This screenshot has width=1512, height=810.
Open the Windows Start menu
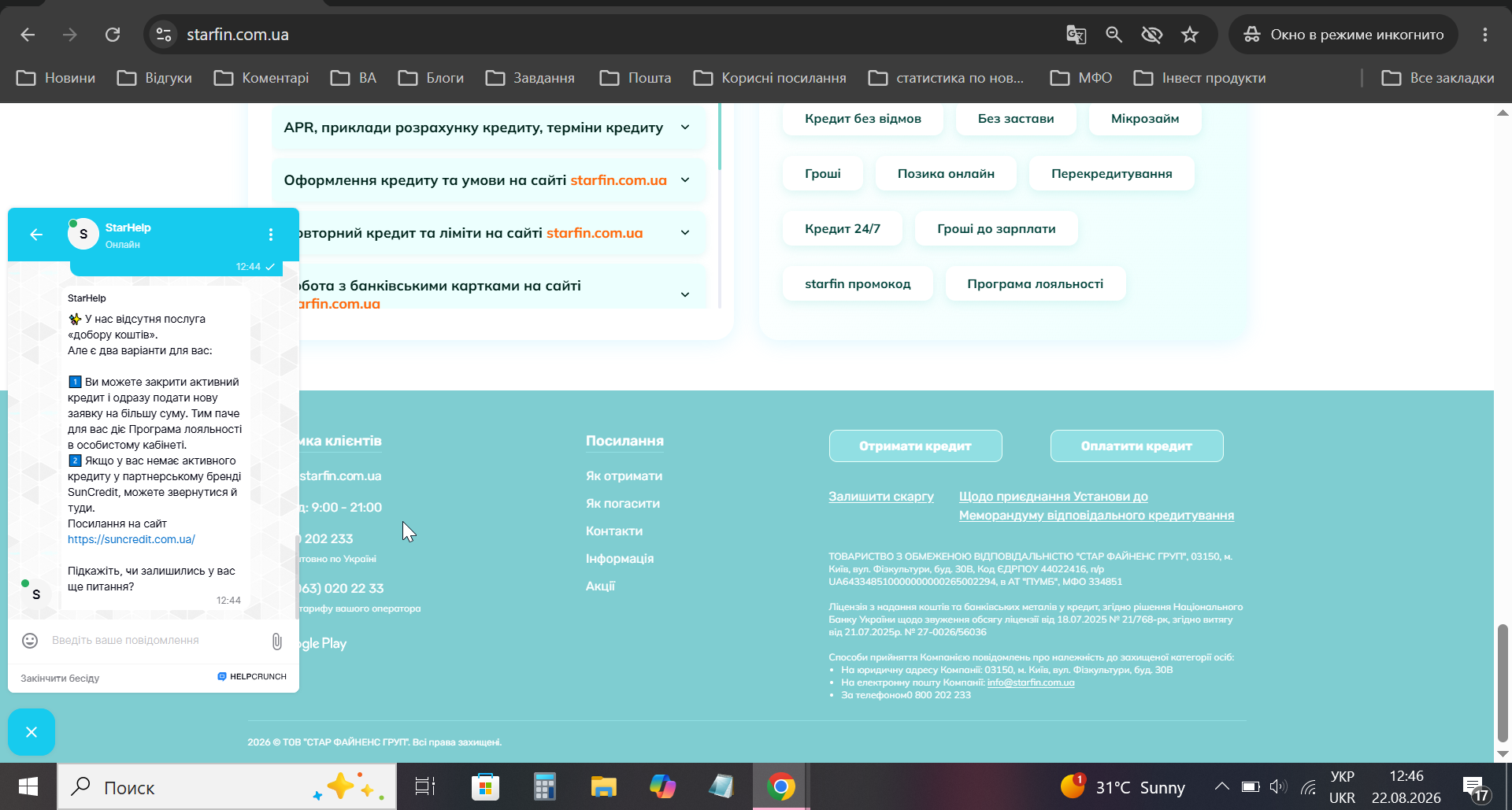28,786
